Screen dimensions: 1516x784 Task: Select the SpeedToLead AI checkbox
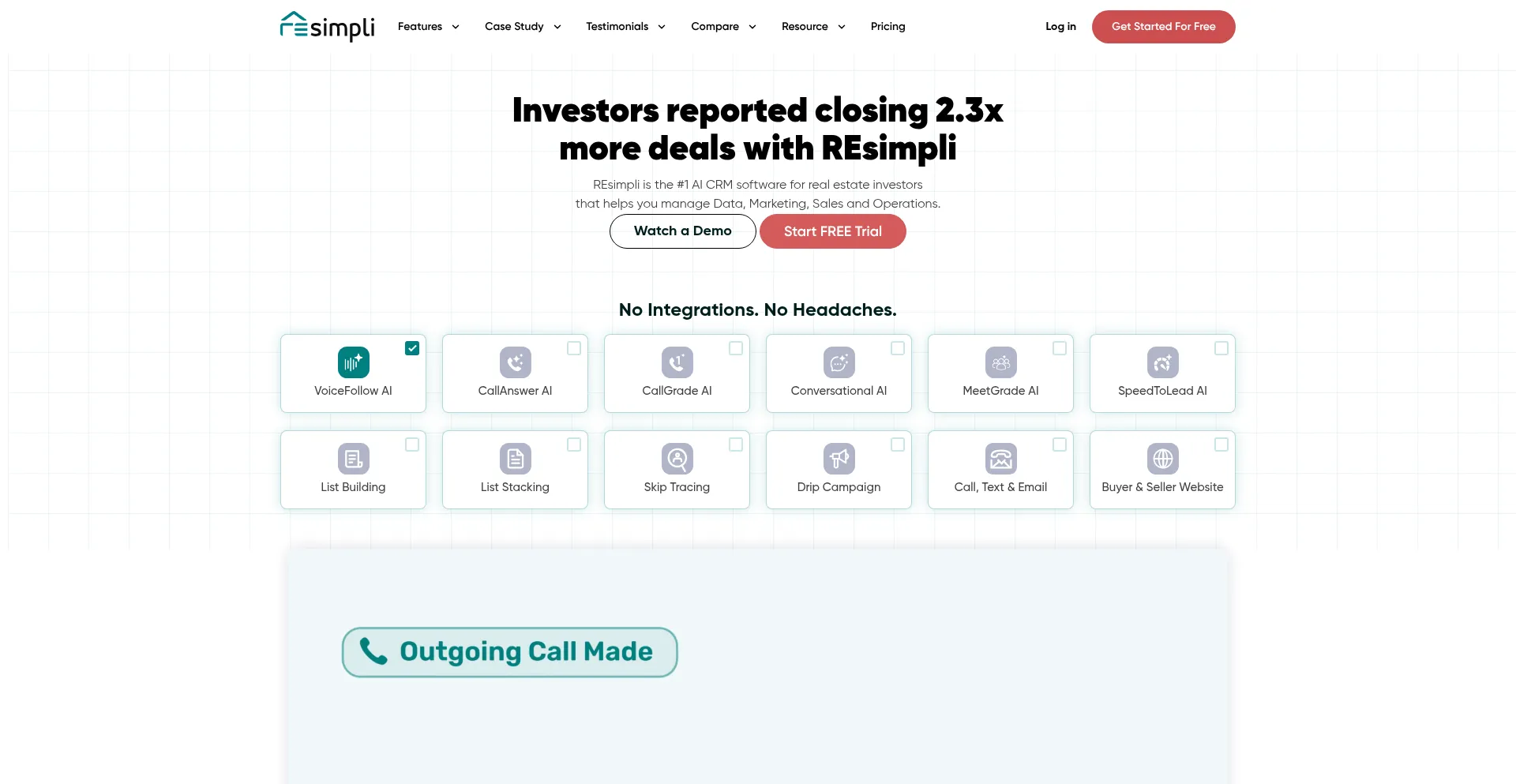click(1221, 348)
